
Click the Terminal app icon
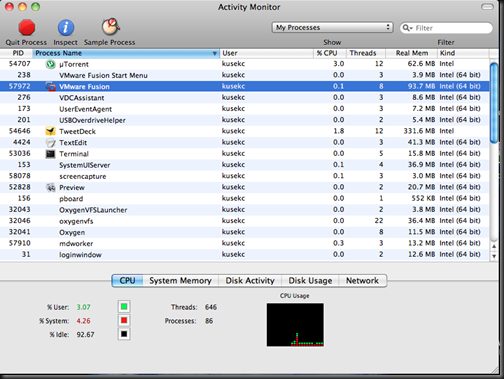(50, 154)
